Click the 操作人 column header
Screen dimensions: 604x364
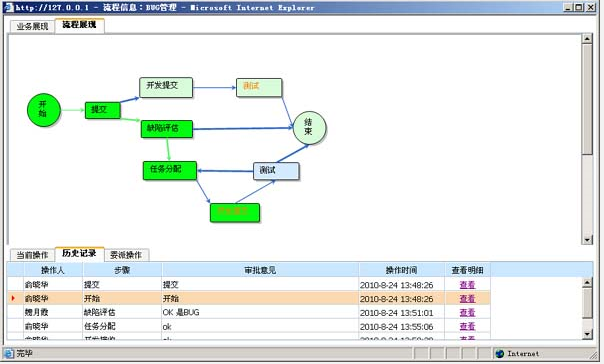53,270
